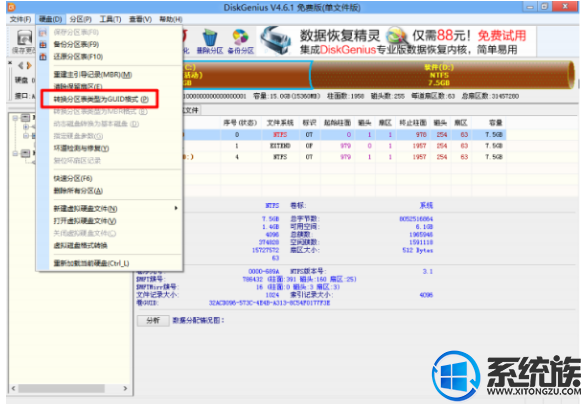Close the disk panel with small x
Image resolution: width=581 pixels, height=404 pixels.
pyautogui.click(x=10, y=63)
